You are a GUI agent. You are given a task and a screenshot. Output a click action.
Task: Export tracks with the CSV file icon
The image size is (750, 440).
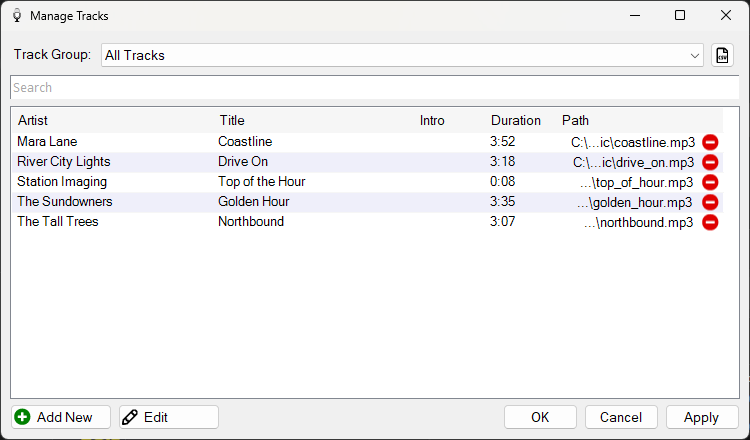[722, 55]
